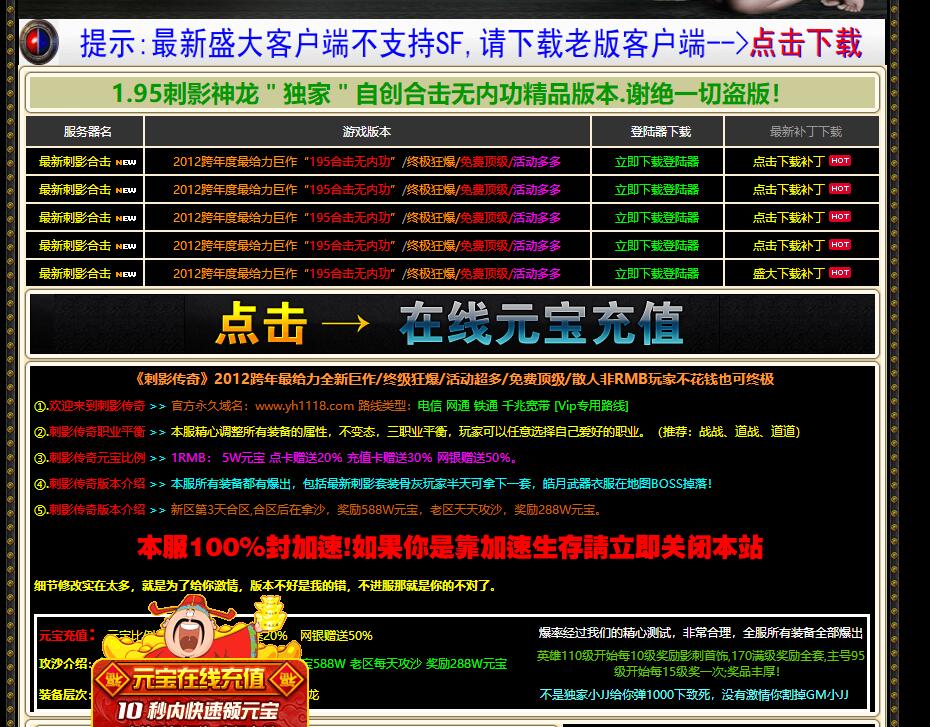Open the large "在线元宝充值" banner

[x=452, y=324]
